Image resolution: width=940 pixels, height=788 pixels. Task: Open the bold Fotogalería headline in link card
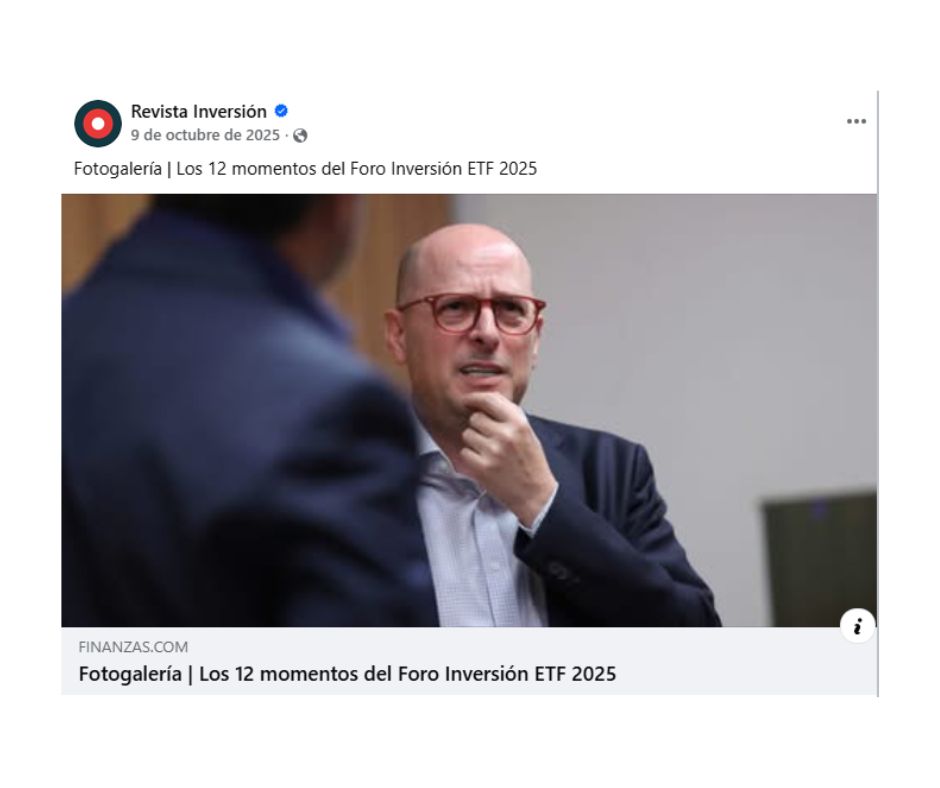[x=347, y=674]
